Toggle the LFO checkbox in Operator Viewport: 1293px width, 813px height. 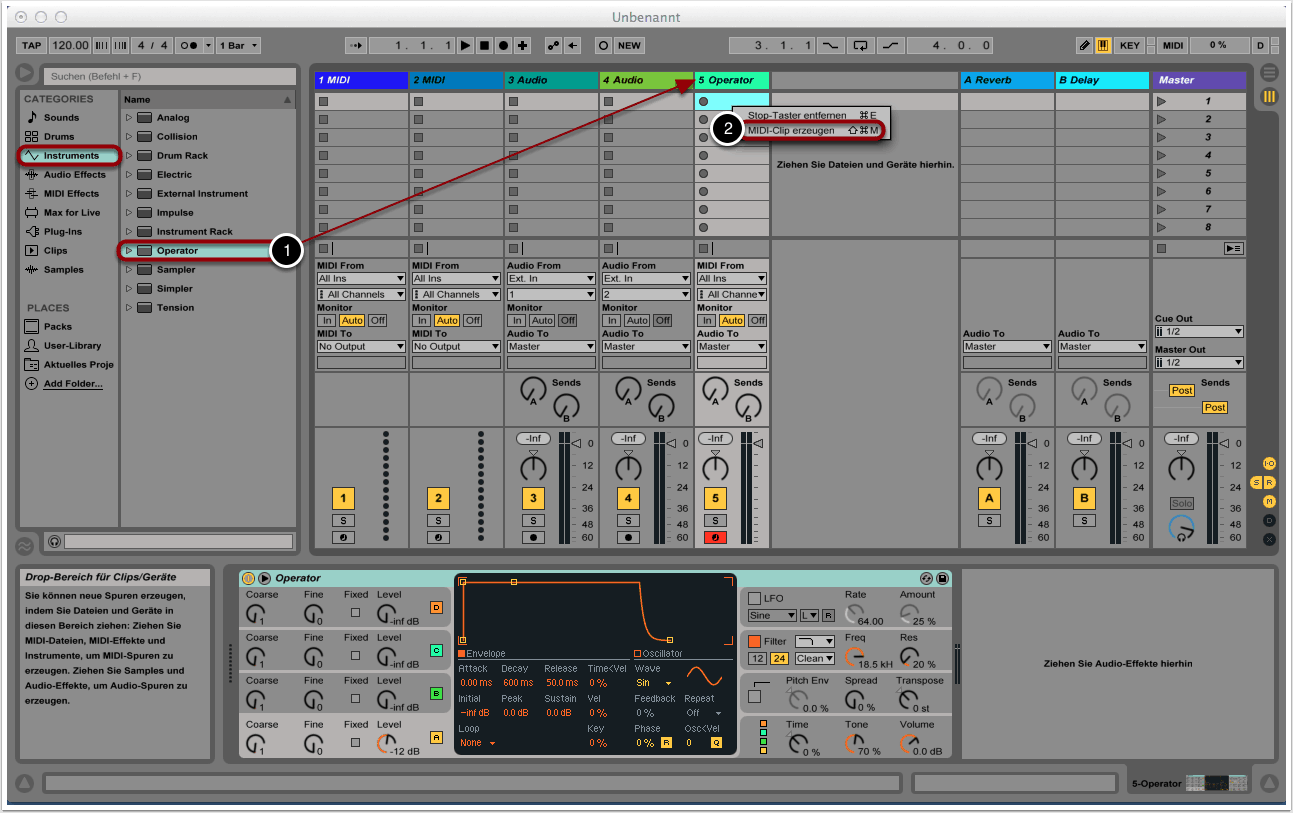[754, 598]
